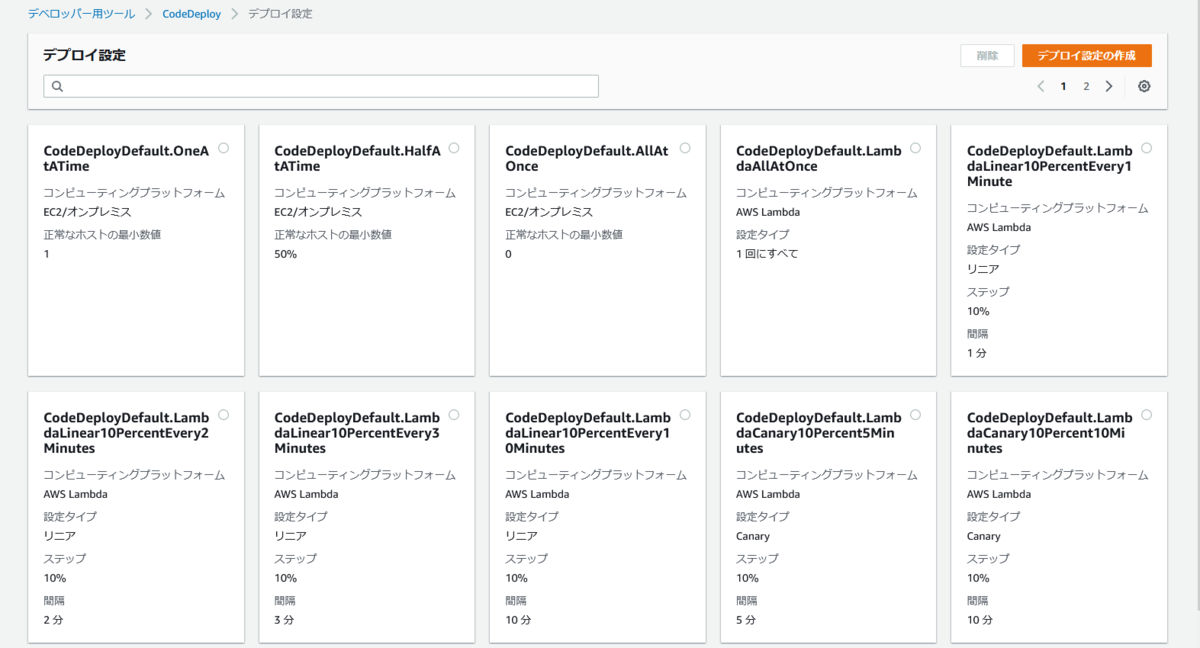Screen dimensions: 1200x648
Task: Go to previous page arrow
Action: pos(1041,86)
